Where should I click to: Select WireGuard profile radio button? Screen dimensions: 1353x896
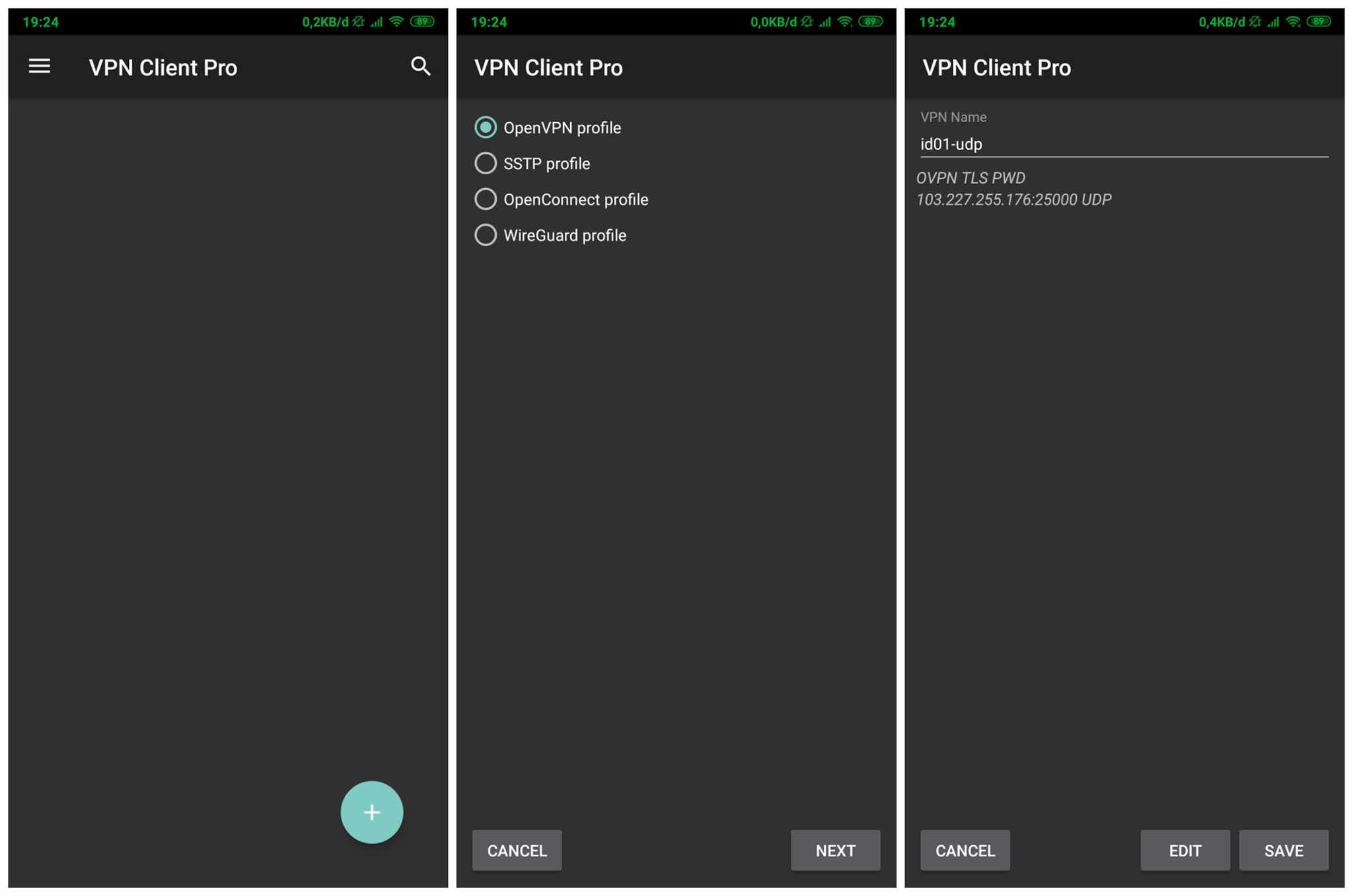486,235
